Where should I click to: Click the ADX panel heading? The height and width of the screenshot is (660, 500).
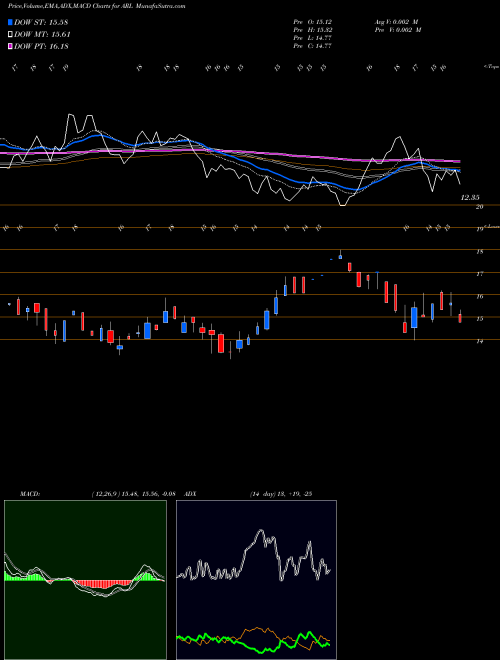[x=191, y=494]
